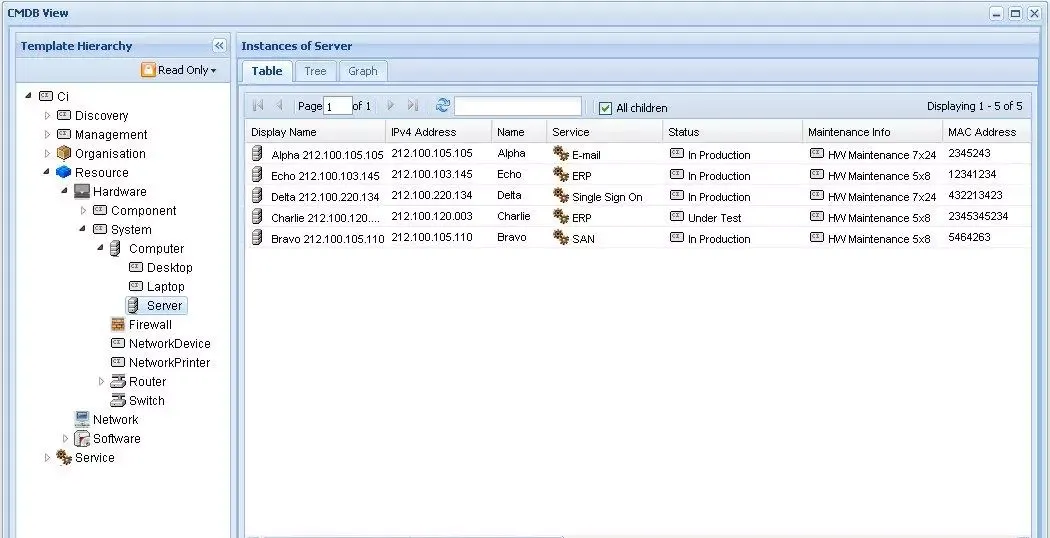Click gears icon beside Single Sign On
Screen dimensions: 1050x538
coord(560,196)
